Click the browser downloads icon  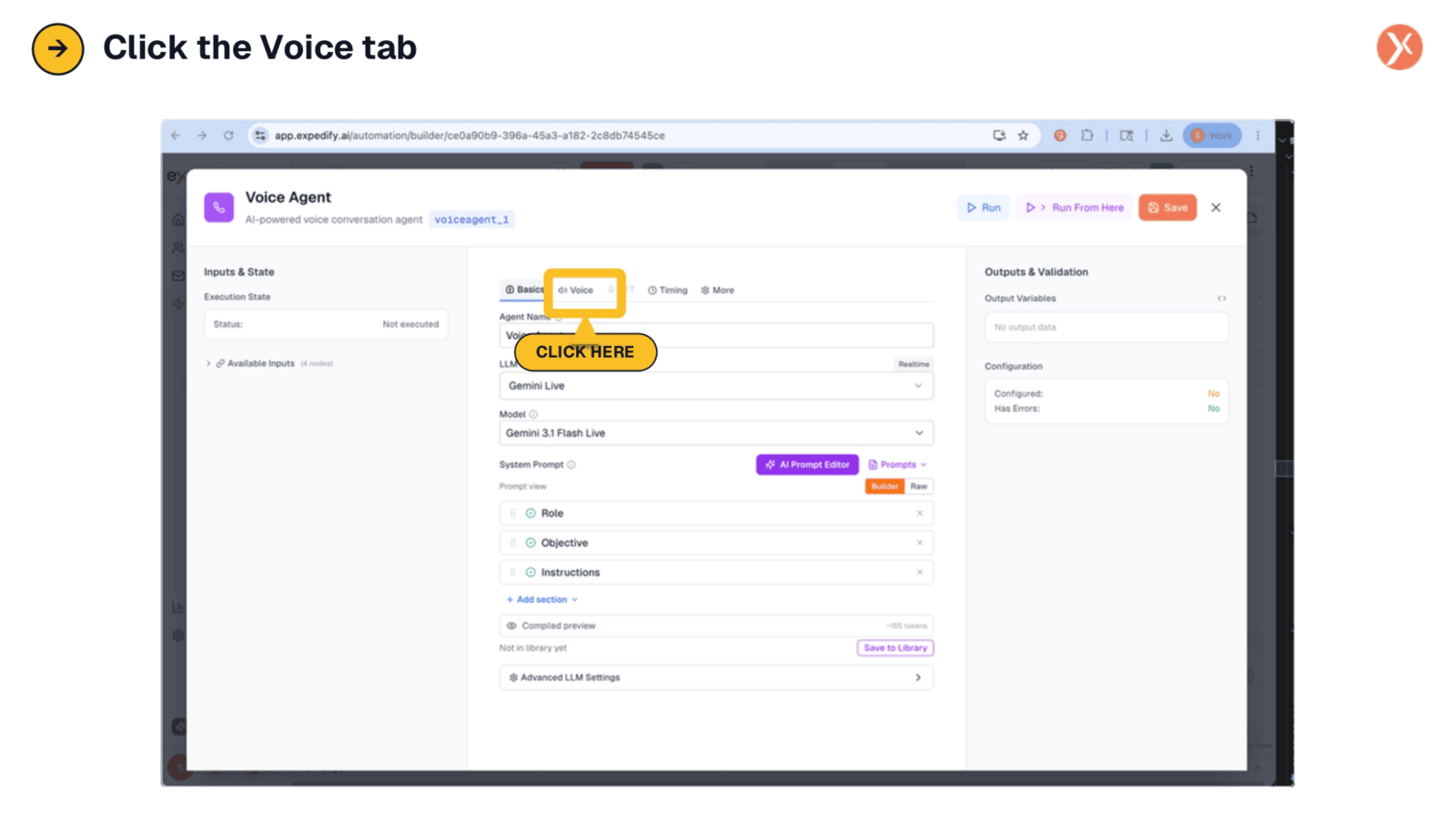coord(1166,136)
